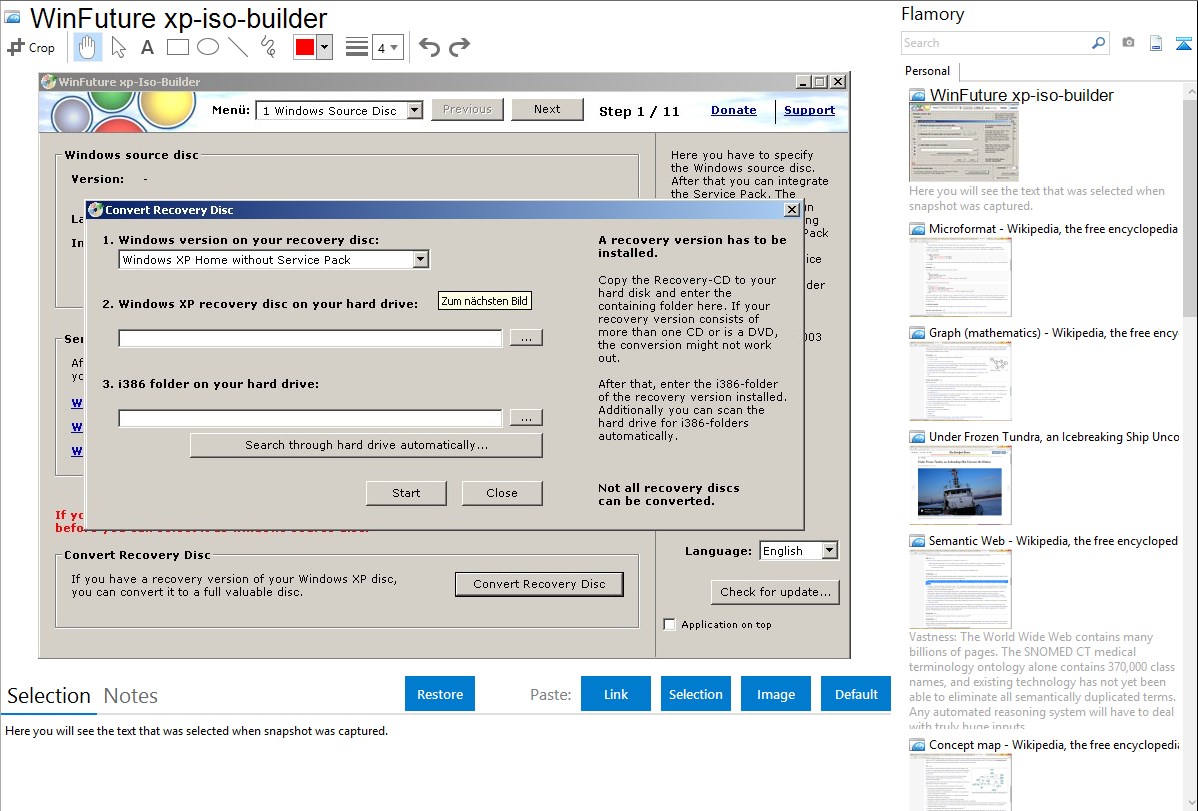
Task: Click the Close button in the dialog
Action: pos(502,493)
